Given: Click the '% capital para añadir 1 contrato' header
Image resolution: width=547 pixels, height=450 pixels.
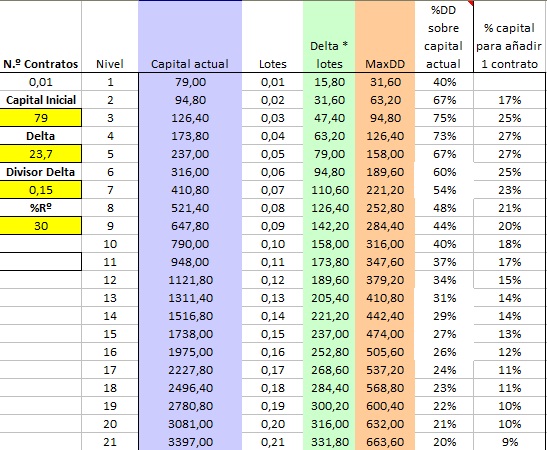Looking at the screenshot, I should tap(509, 36).
